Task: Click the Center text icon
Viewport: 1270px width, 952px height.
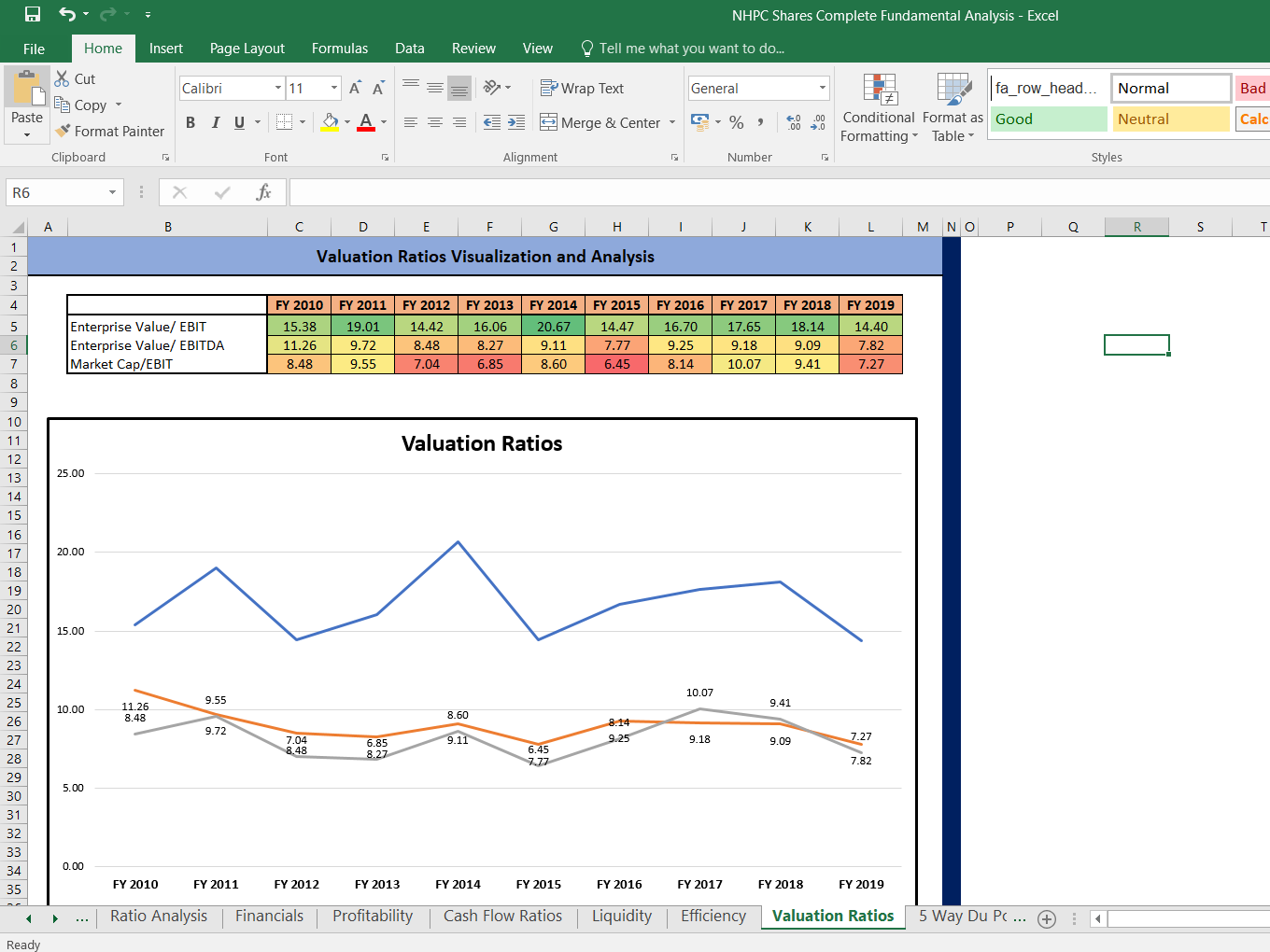Action: 435,122
